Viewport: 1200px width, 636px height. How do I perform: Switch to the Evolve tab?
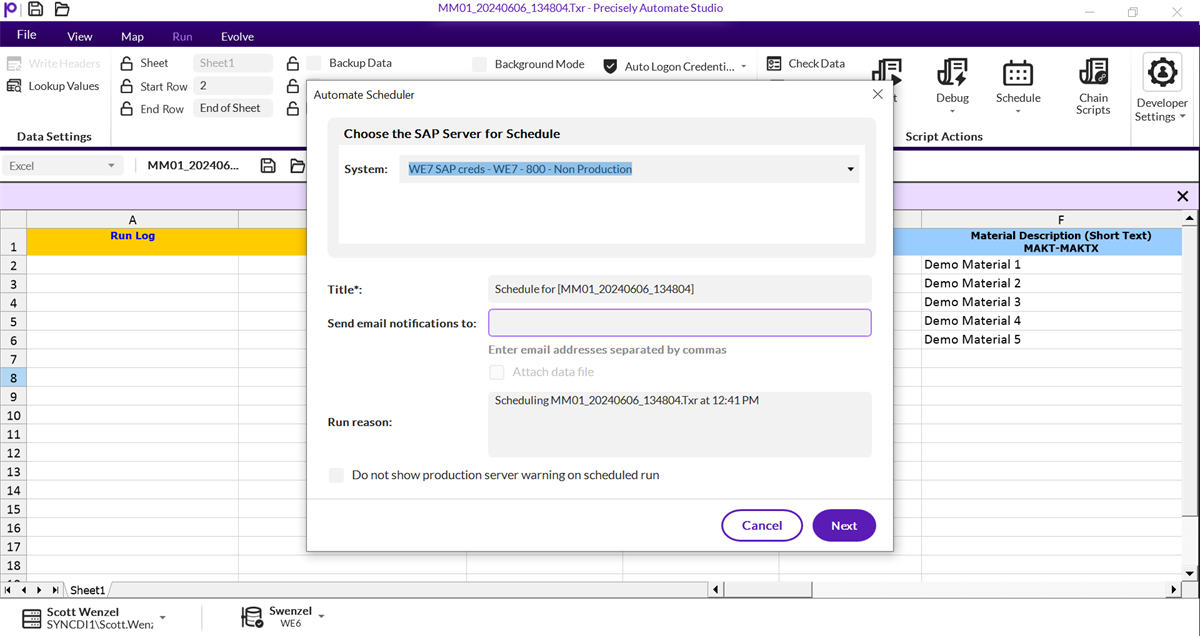pos(237,36)
